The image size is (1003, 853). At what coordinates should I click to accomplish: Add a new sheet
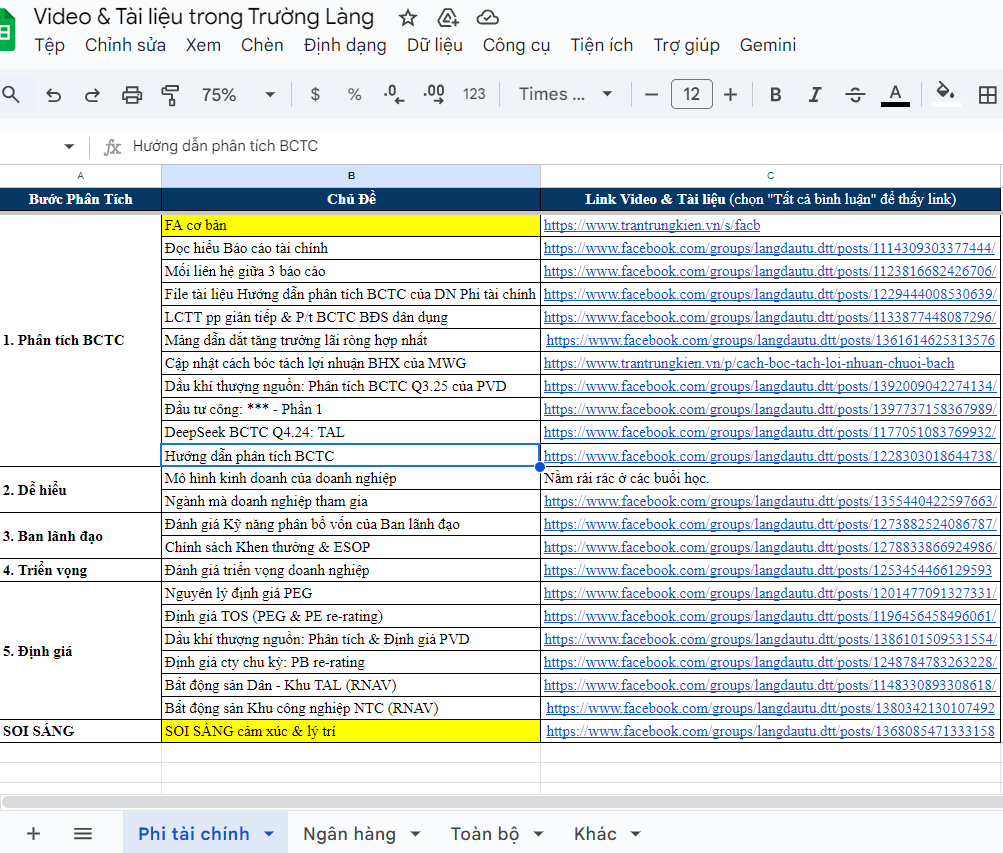(33, 833)
